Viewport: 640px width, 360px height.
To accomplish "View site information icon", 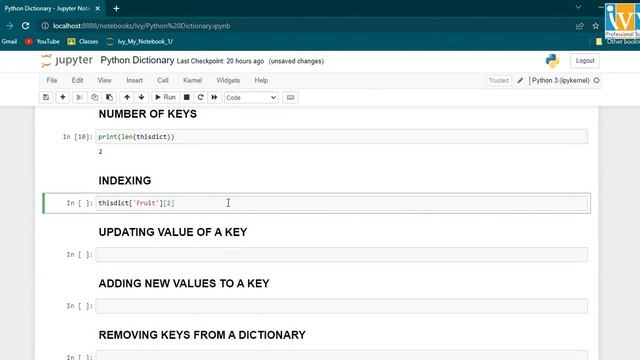I will pos(45,26).
